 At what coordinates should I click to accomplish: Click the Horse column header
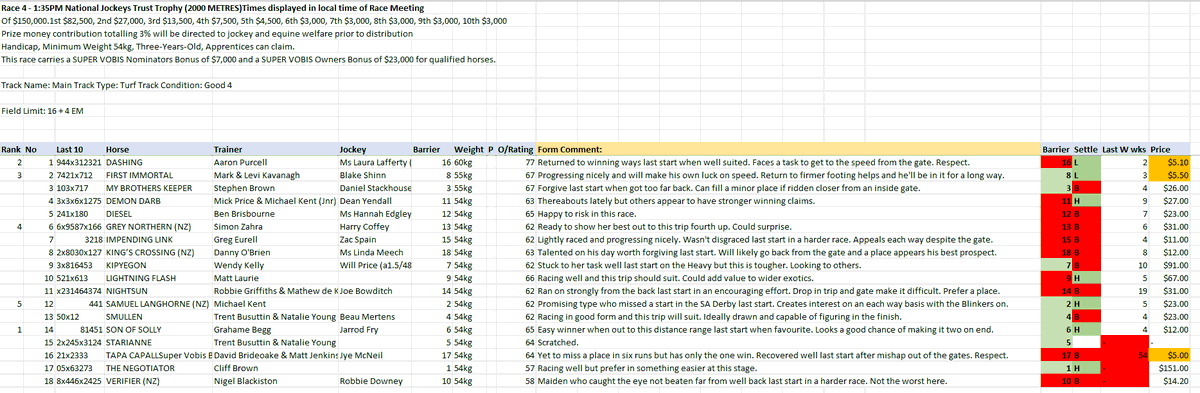coord(118,149)
